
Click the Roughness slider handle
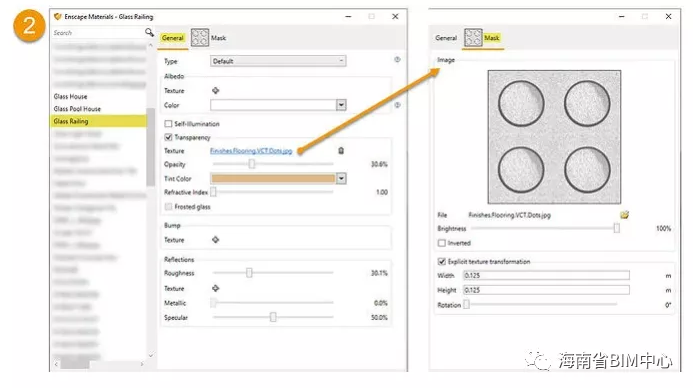[x=249, y=273]
